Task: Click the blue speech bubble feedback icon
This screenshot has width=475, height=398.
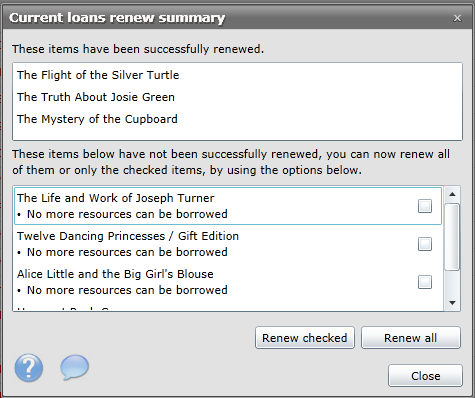Action: click(74, 367)
